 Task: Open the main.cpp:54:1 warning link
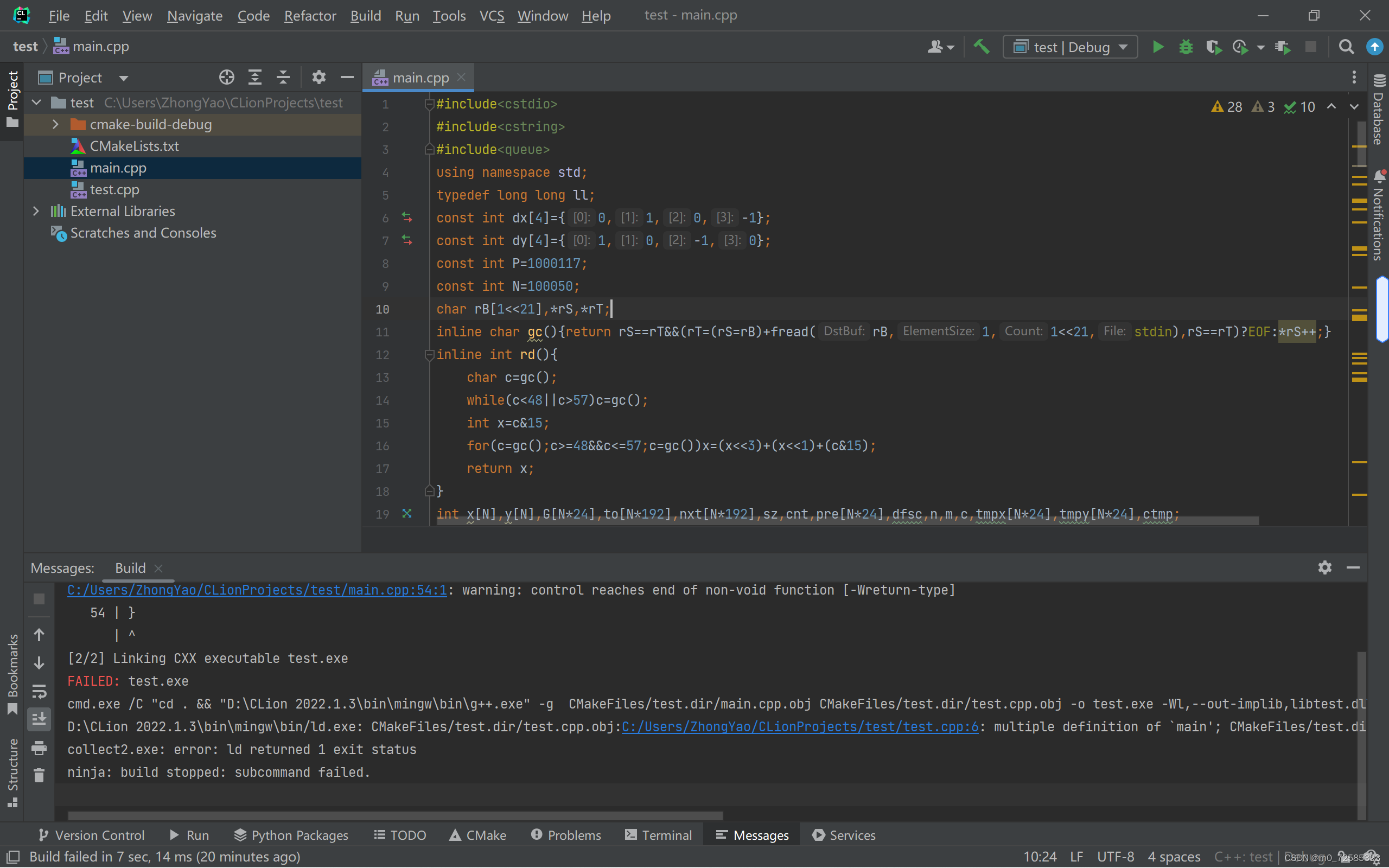tap(257, 590)
